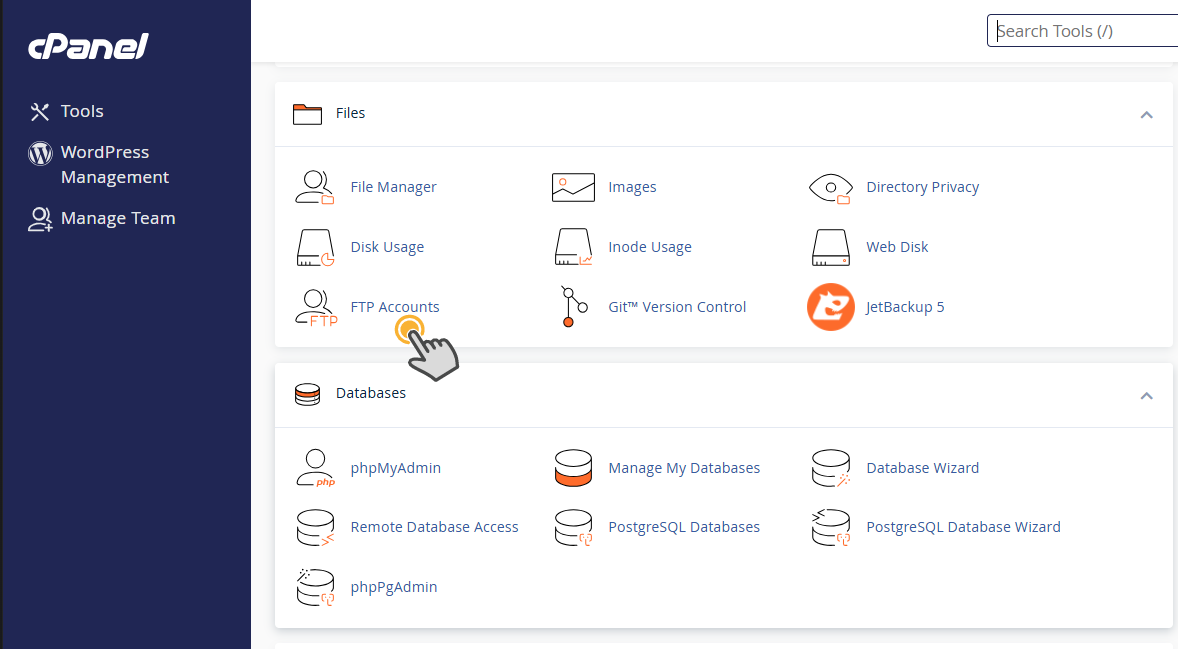Launch the phpMyAdmin link
Image resolution: width=1178 pixels, height=649 pixels.
tap(396, 468)
